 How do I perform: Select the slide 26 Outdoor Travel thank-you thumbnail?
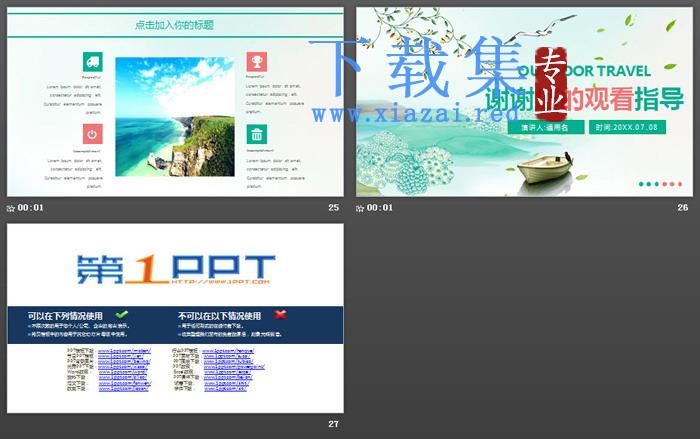(x=524, y=102)
